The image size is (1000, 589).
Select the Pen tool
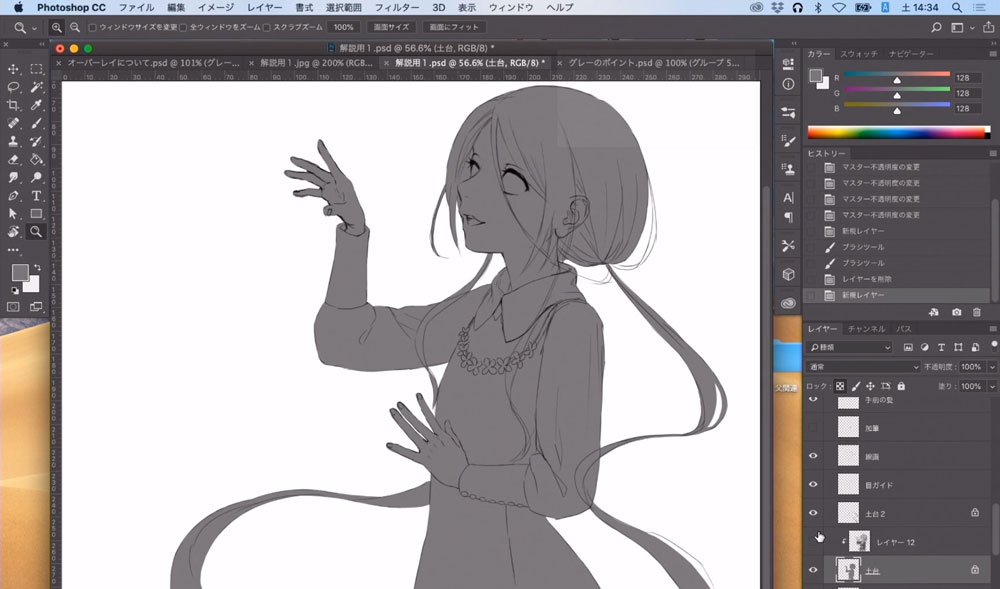click(14, 195)
